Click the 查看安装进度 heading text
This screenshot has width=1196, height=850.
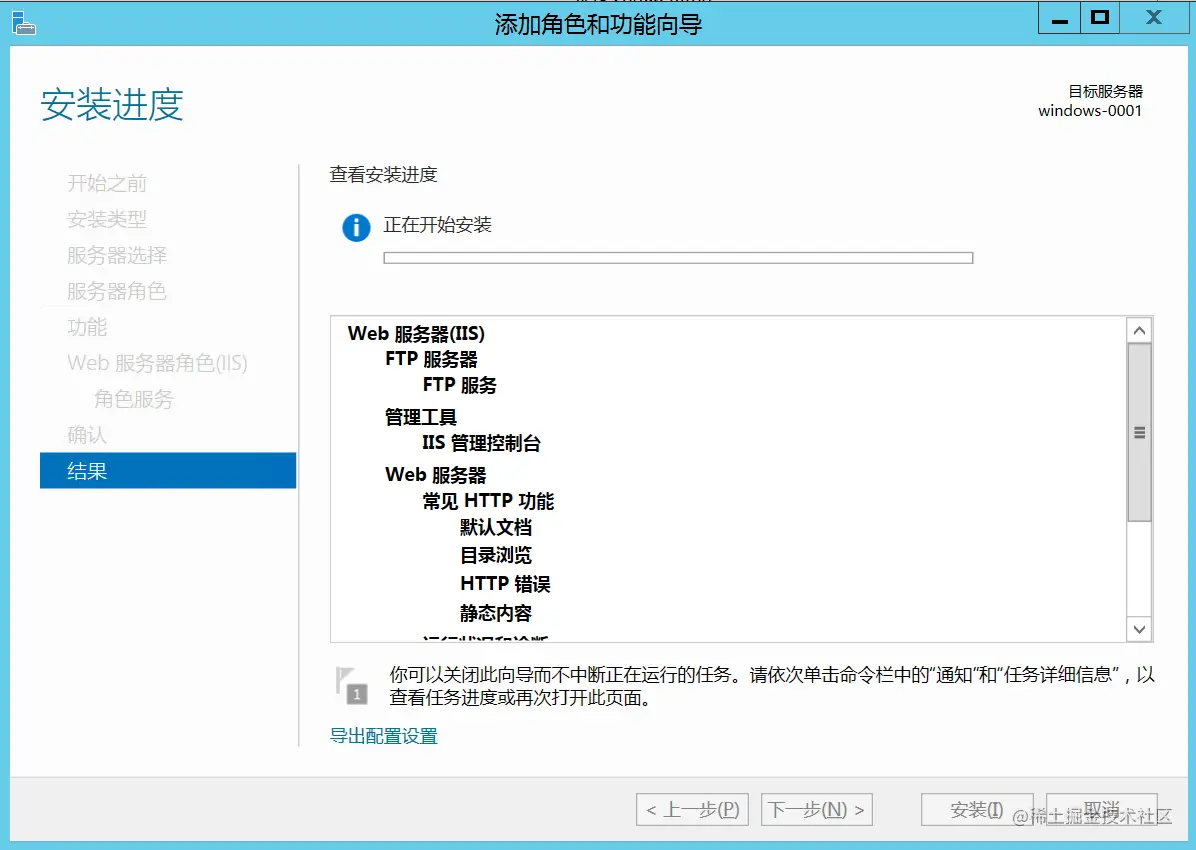(x=383, y=175)
